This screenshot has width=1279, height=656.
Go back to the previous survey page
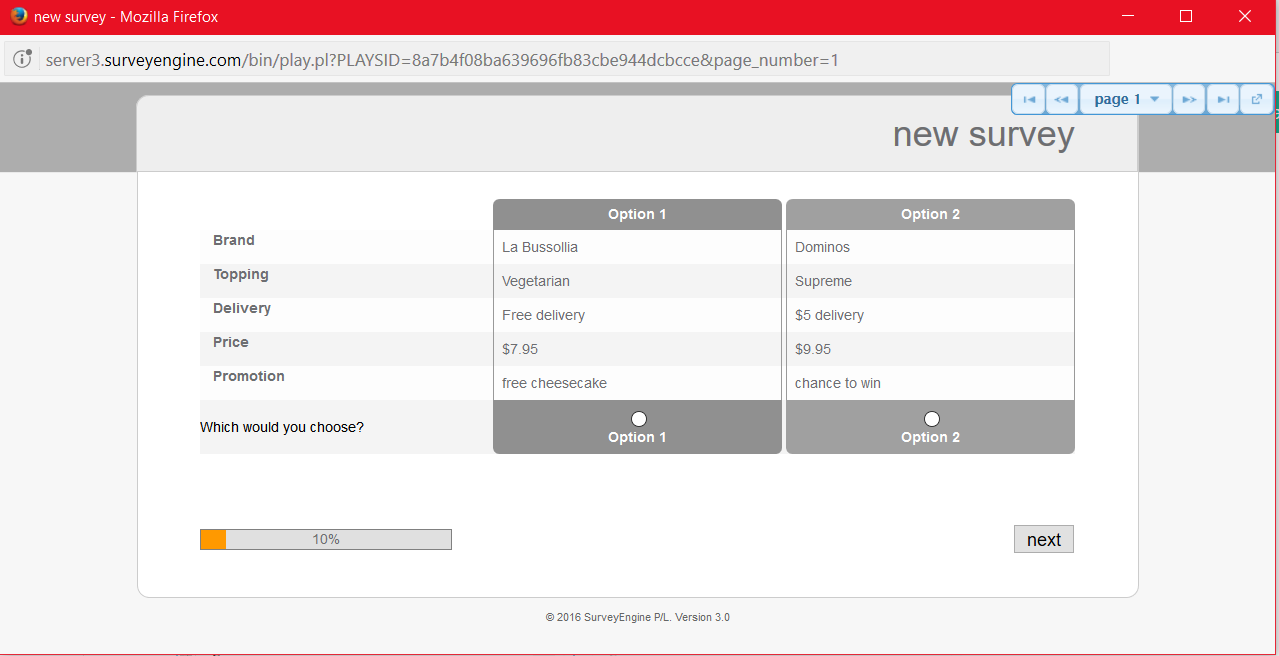[1062, 99]
